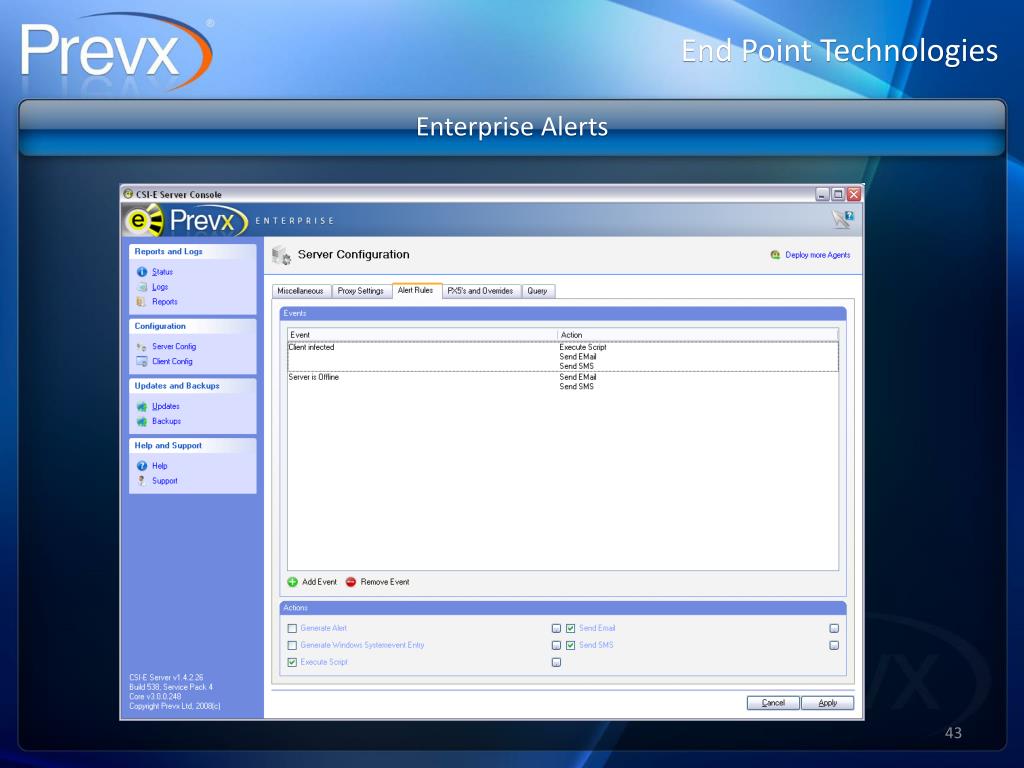This screenshot has height=768, width=1024.
Task: Maximize the CSI-E Server Console window
Action: [838, 194]
